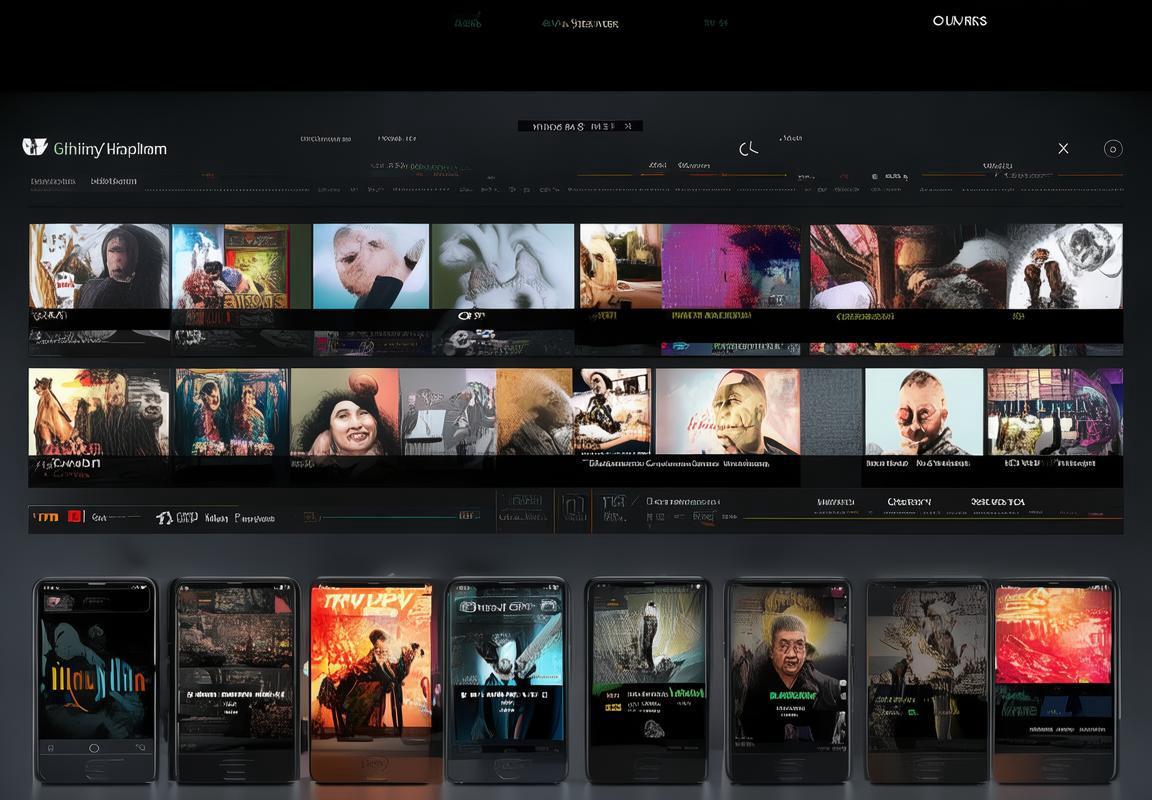
Task: Click the orange label left of the red square
Action: click(x=46, y=517)
